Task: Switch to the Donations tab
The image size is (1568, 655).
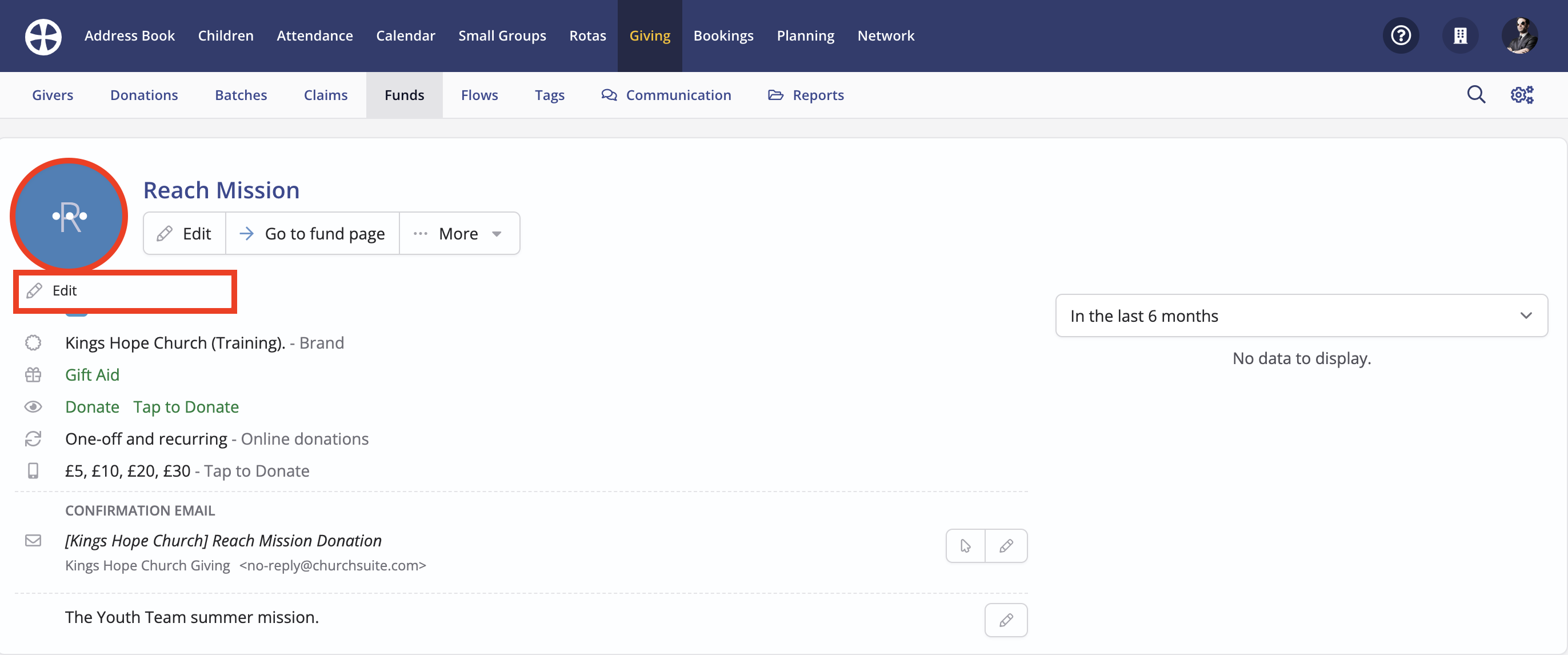Action: coord(143,95)
